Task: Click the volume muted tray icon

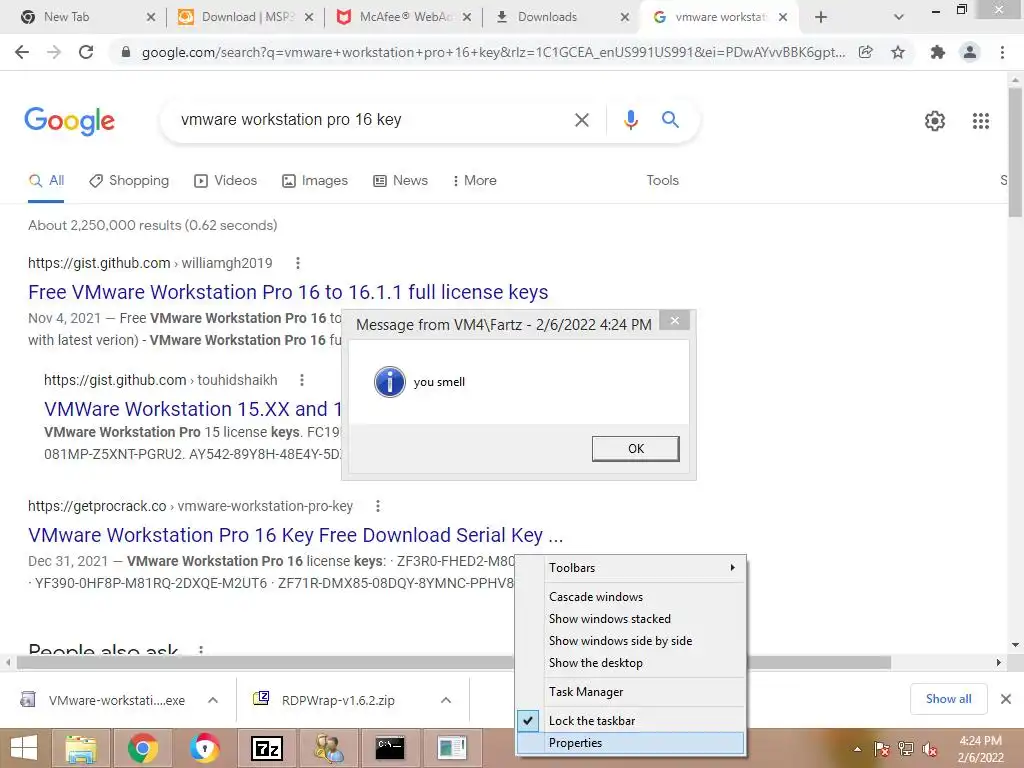Action: 929,749
